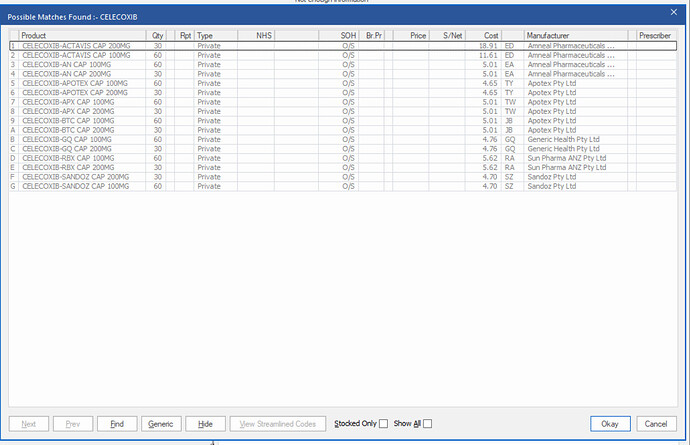Select row CELECOXIB-GQ CAP 200MG

343,149
